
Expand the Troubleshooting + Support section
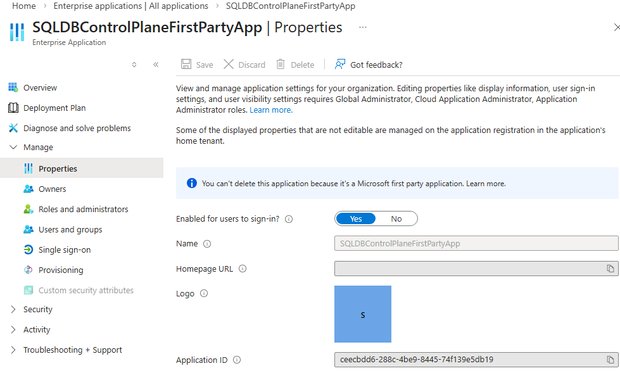13,350
